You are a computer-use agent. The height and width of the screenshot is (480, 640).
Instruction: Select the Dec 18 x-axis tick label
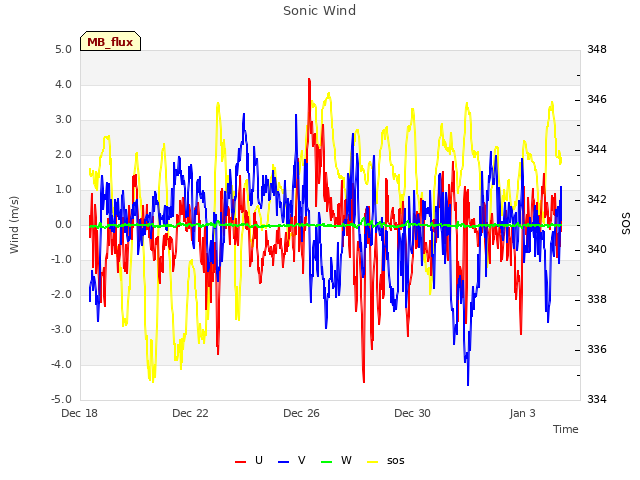80,413
